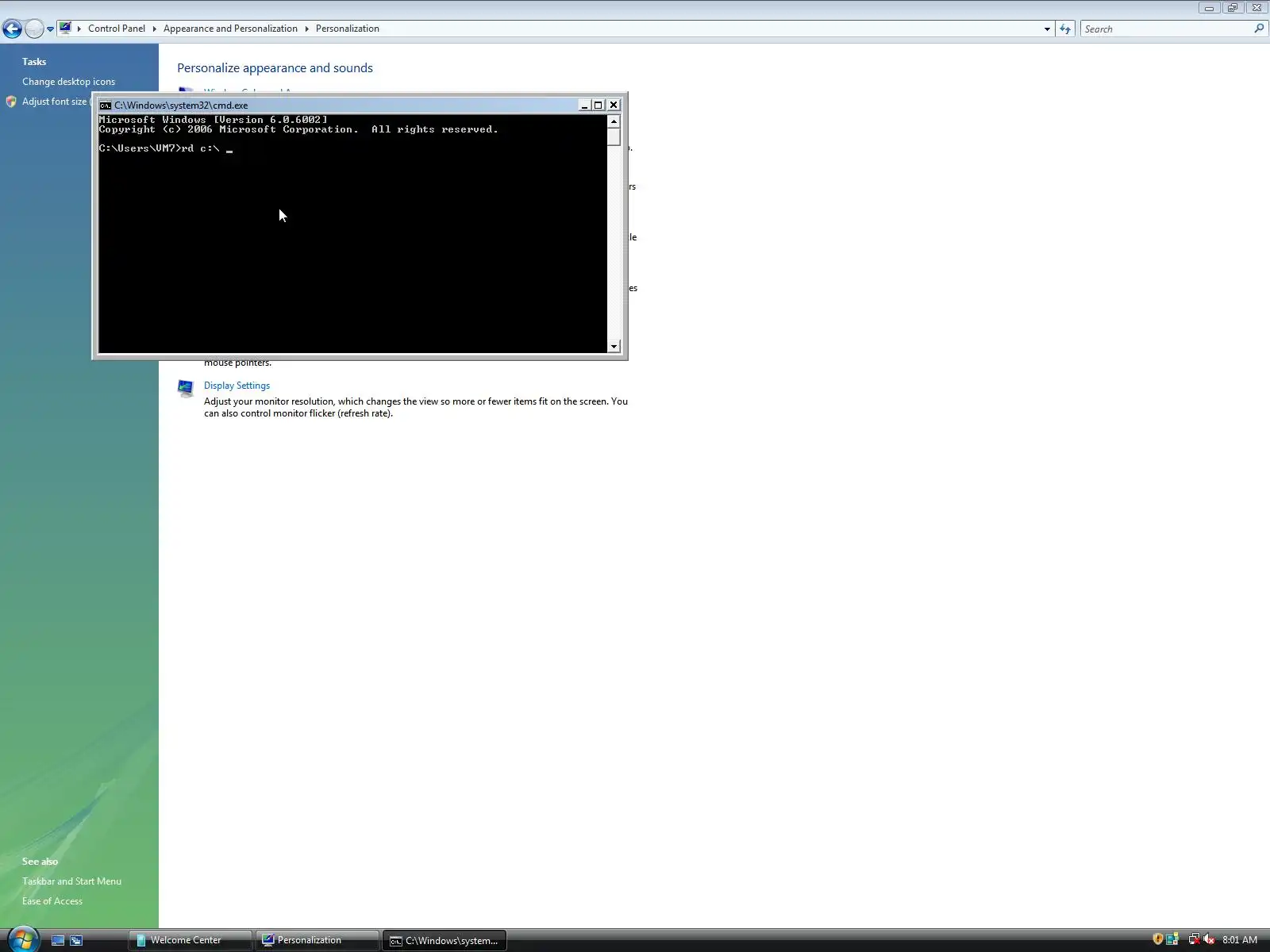The image size is (1270, 952).
Task: Maximize the cmd.exe window
Action: click(599, 105)
